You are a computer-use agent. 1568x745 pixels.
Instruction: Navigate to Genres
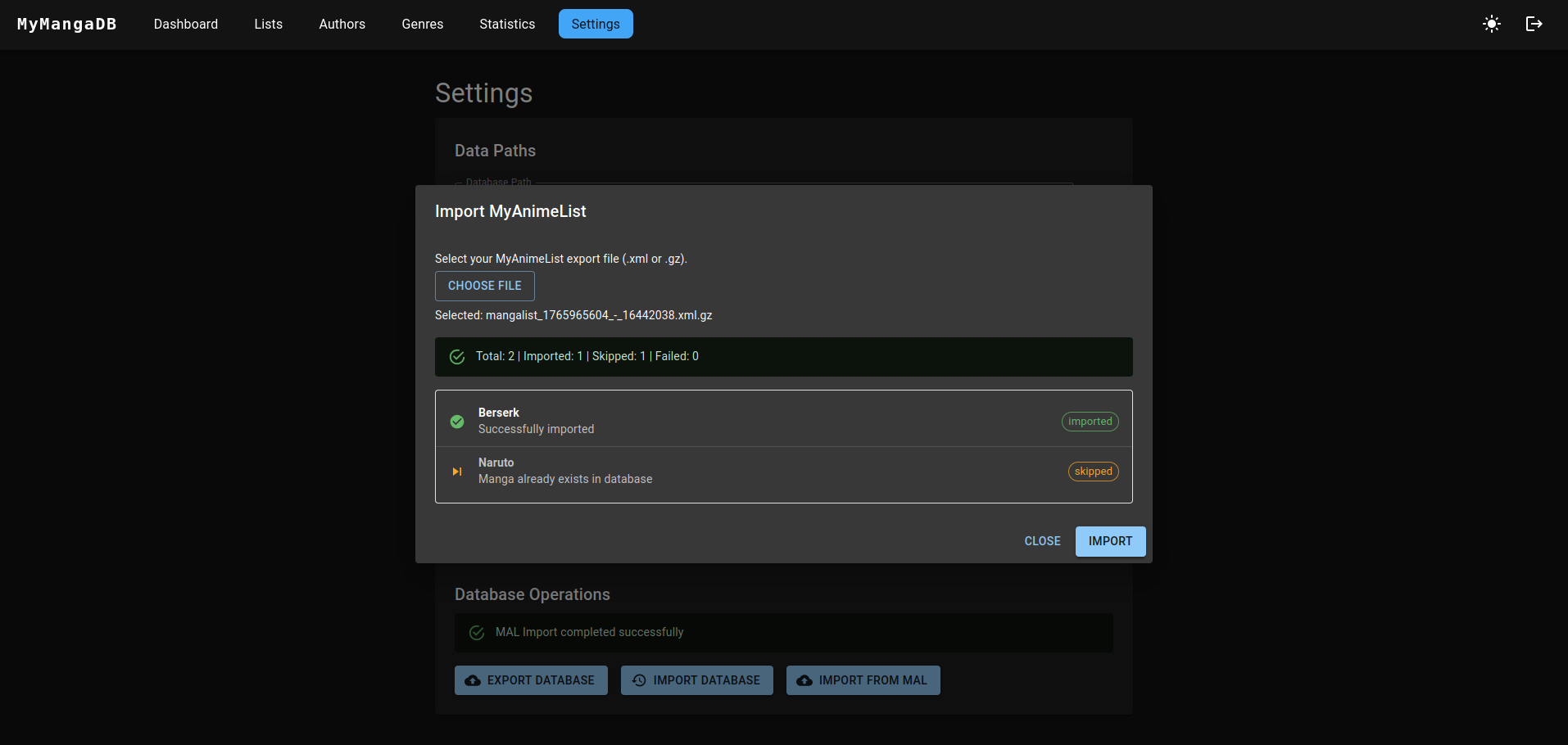coord(423,24)
